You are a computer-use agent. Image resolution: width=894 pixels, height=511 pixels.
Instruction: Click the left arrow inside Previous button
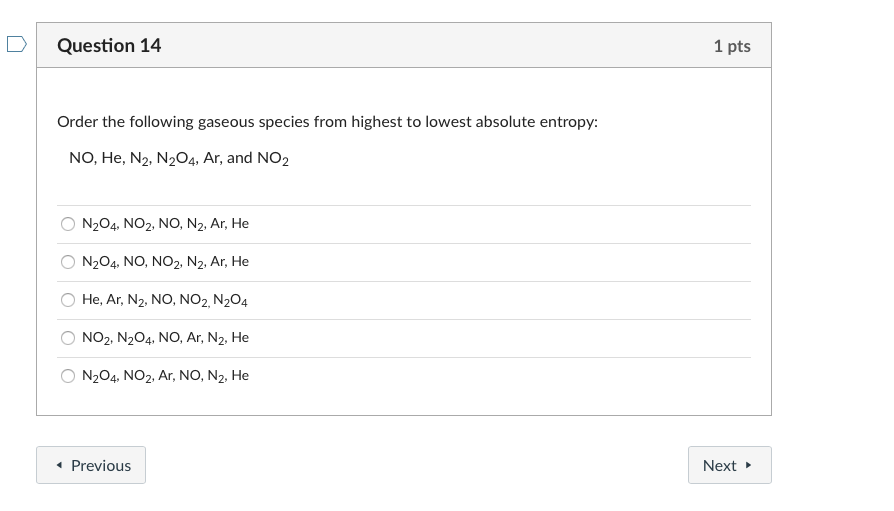60,466
